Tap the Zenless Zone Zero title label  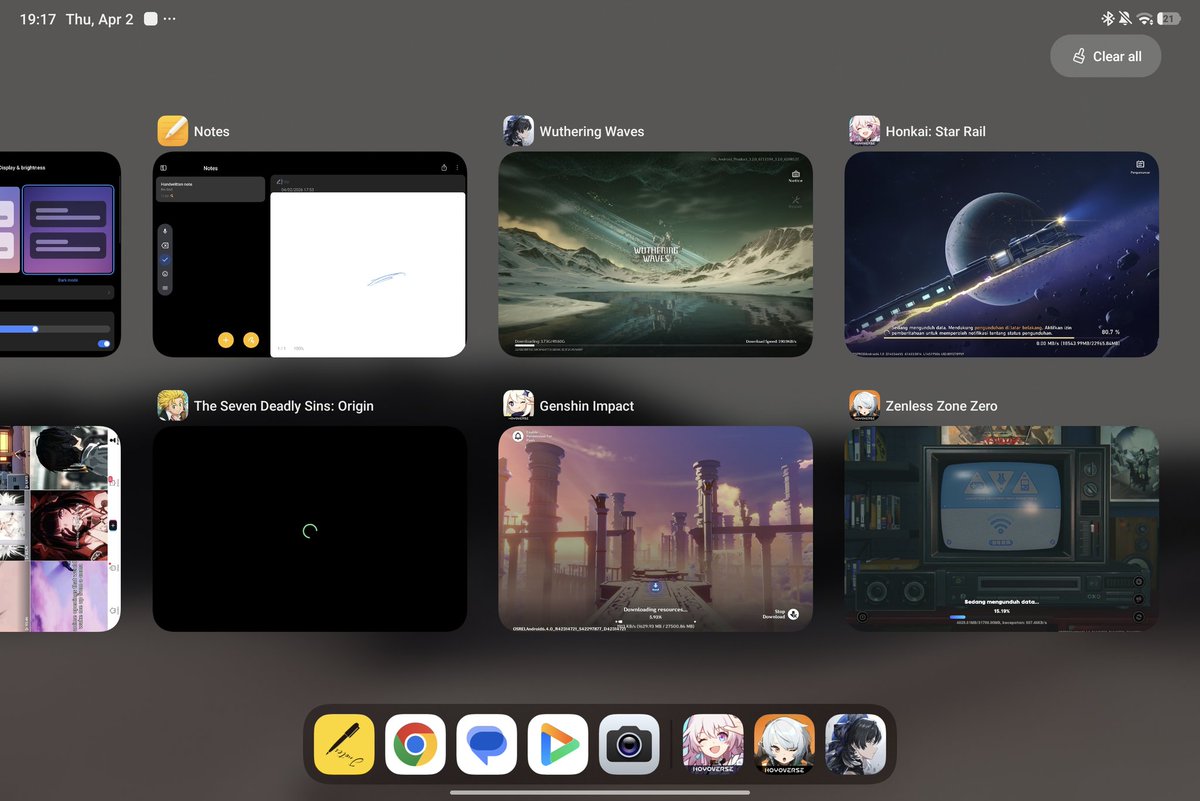click(x=941, y=406)
